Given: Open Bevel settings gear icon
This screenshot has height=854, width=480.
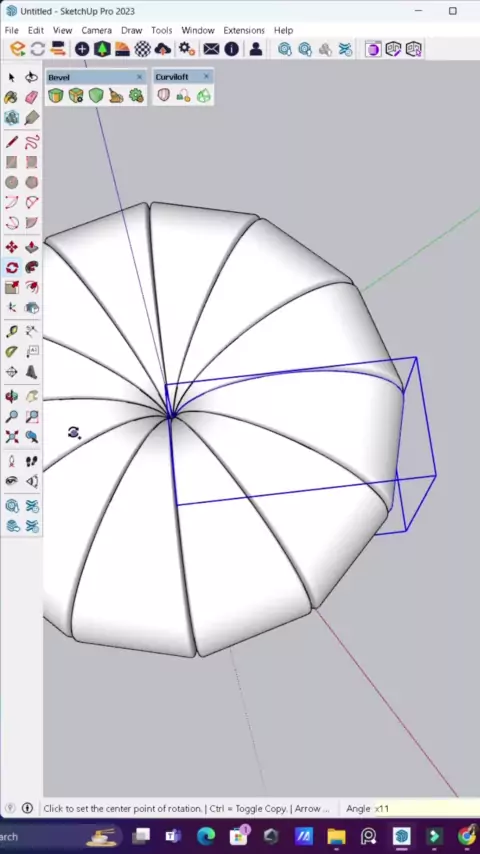Looking at the screenshot, I should coord(136,96).
